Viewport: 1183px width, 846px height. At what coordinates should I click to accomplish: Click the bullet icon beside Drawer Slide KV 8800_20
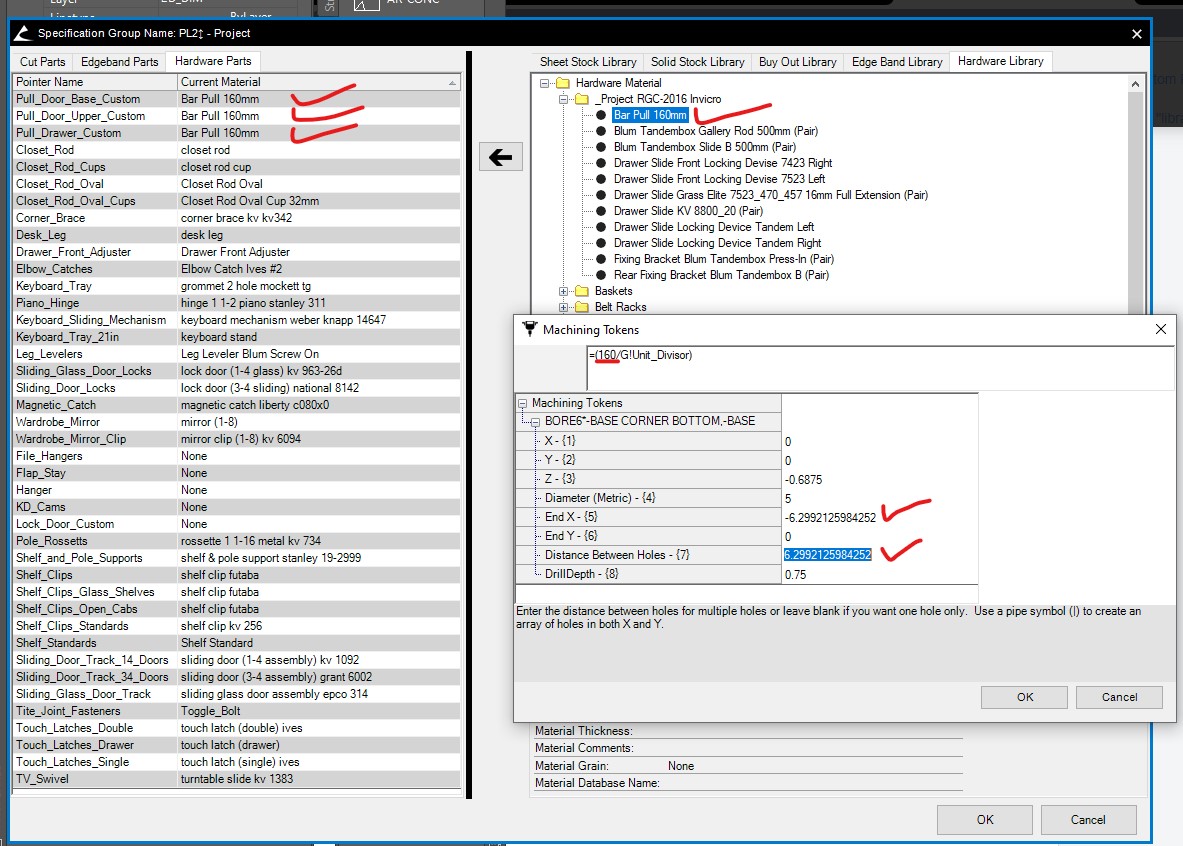coord(601,211)
